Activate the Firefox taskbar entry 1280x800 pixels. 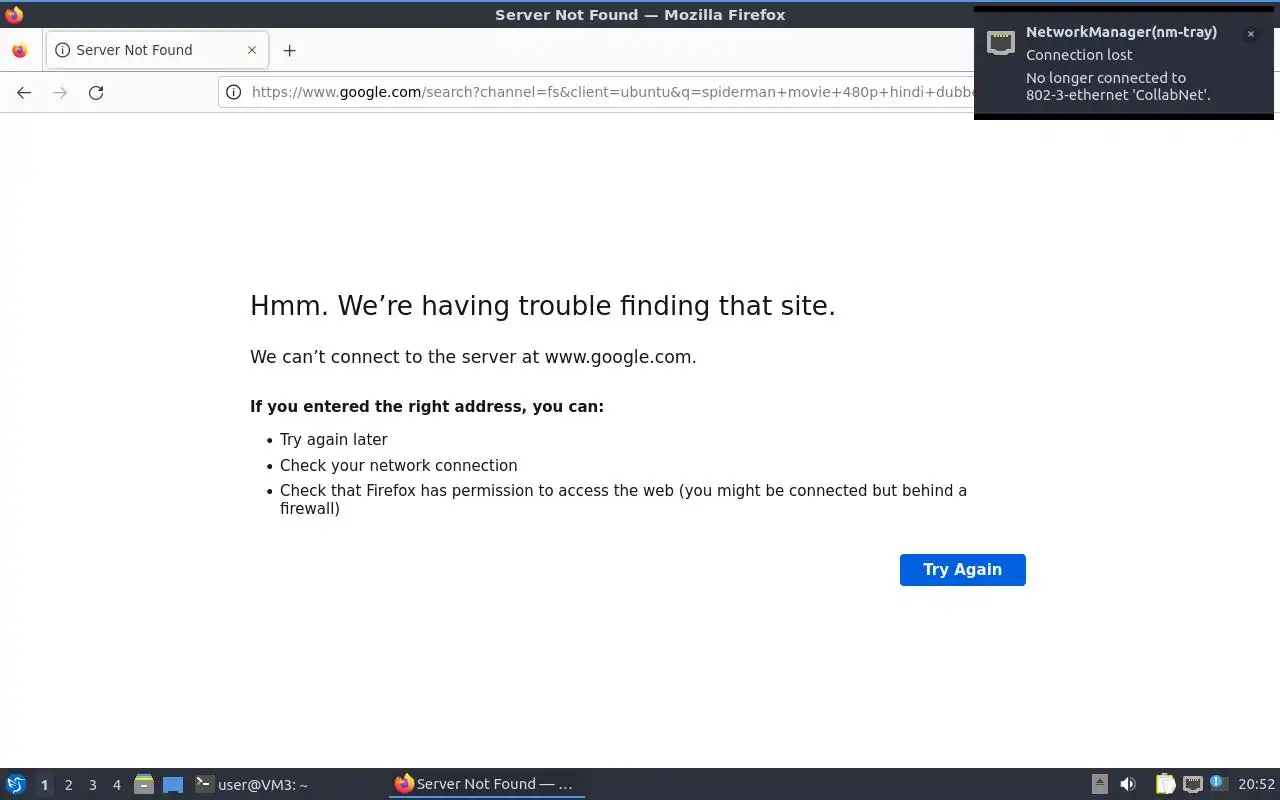coord(486,784)
